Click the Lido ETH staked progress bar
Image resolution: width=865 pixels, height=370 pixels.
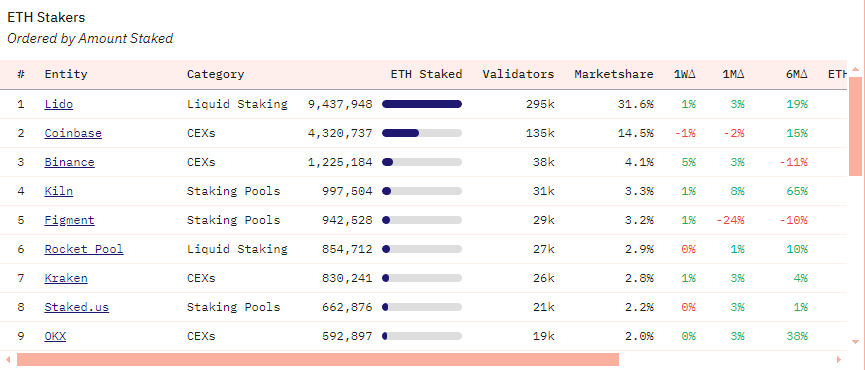tap(422, 104)
